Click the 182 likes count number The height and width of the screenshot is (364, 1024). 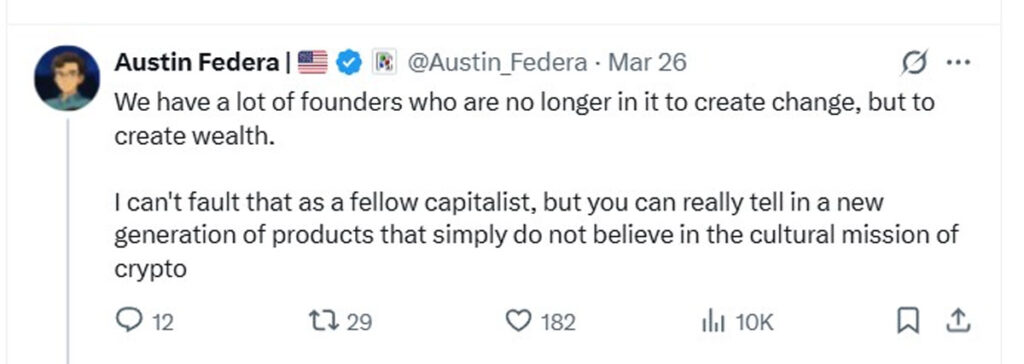coord(558,322)
